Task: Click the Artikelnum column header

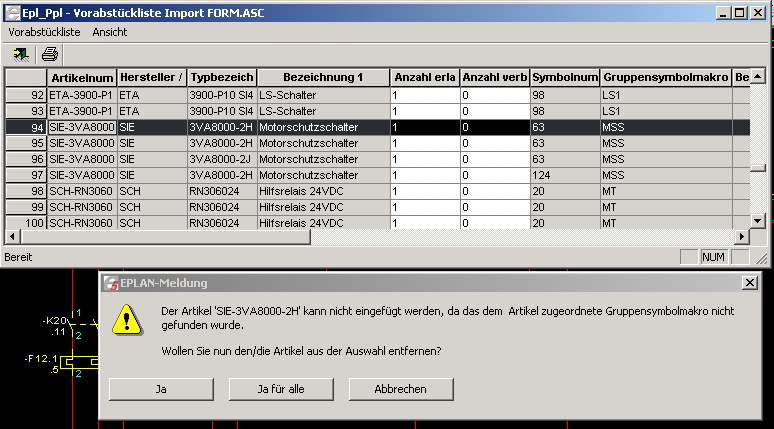Action: 82,78
